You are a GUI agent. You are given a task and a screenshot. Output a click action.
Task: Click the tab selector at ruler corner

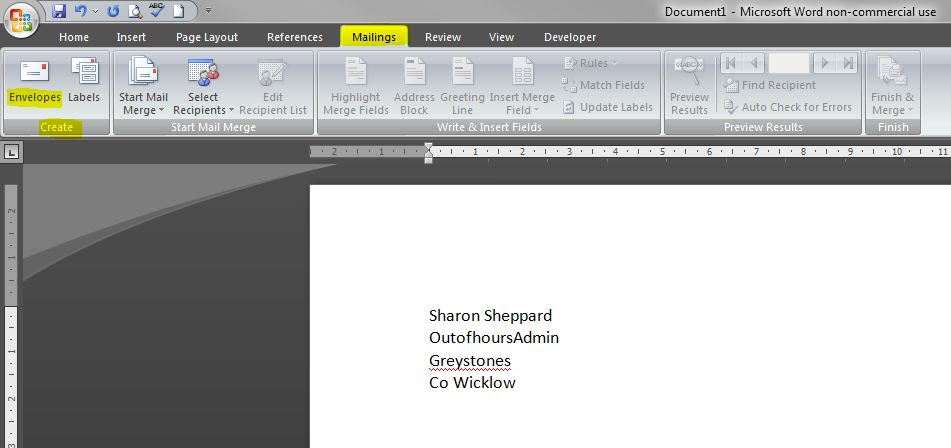(12, 152)
